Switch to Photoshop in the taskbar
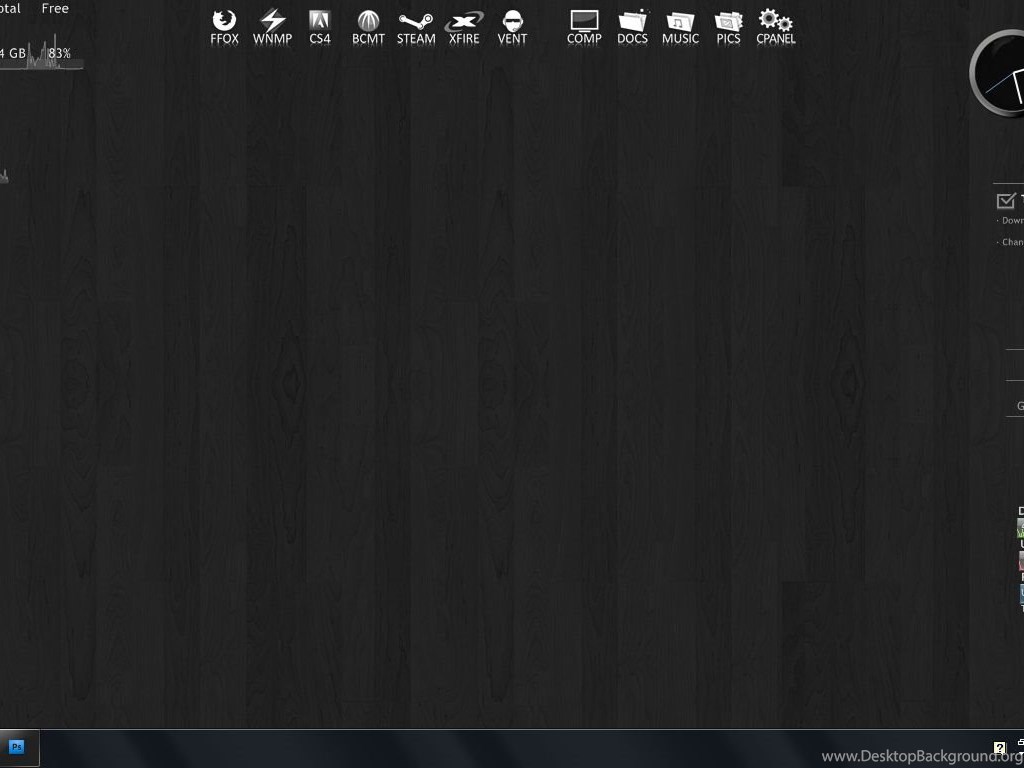Image resolution: width=1024 pixels, height=768 pixels. point(17,747)
